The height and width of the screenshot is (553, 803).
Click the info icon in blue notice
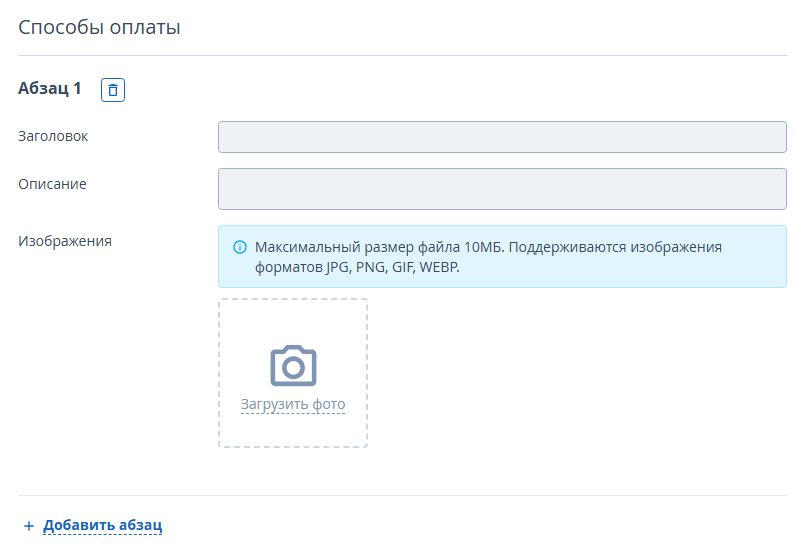[240, 247]
